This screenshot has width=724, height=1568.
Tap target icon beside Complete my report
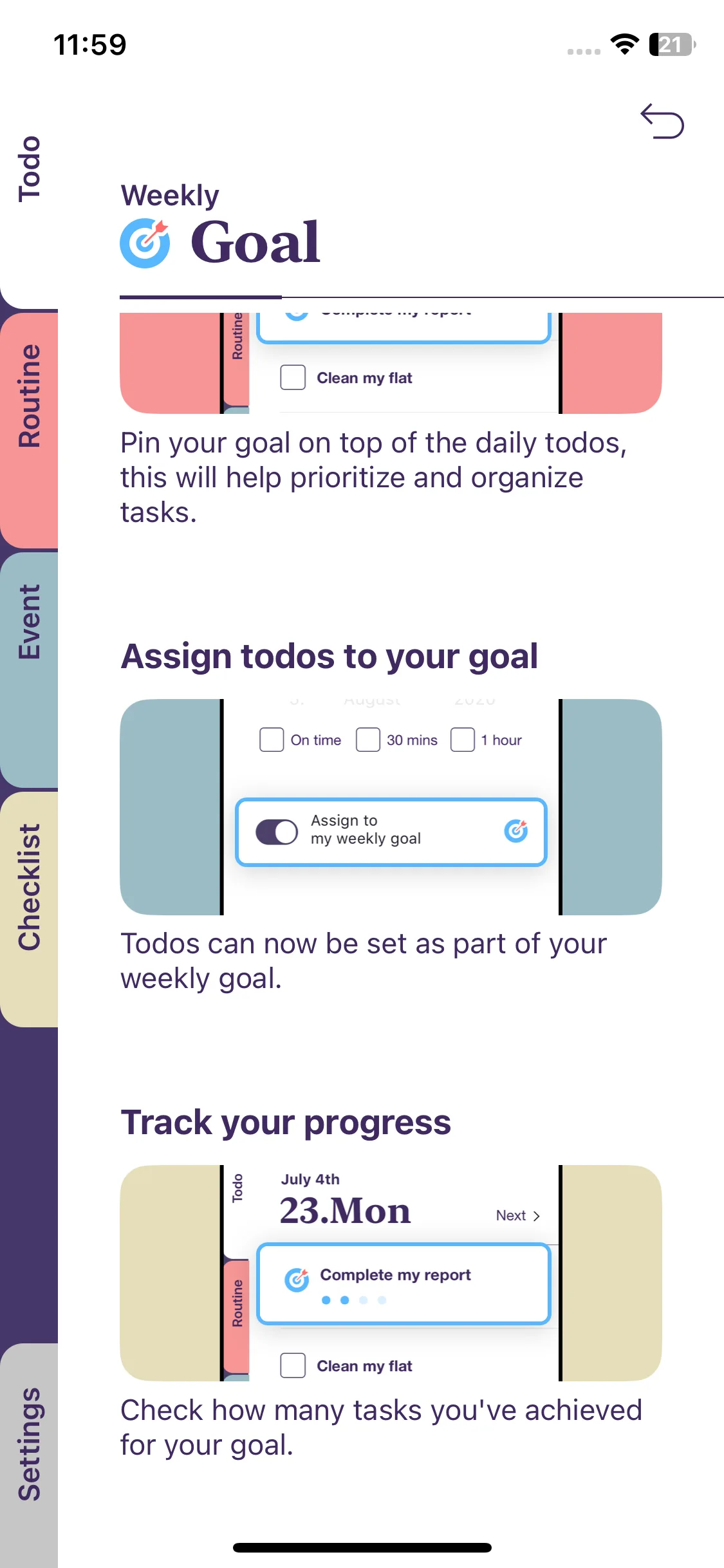point(297,1280)
